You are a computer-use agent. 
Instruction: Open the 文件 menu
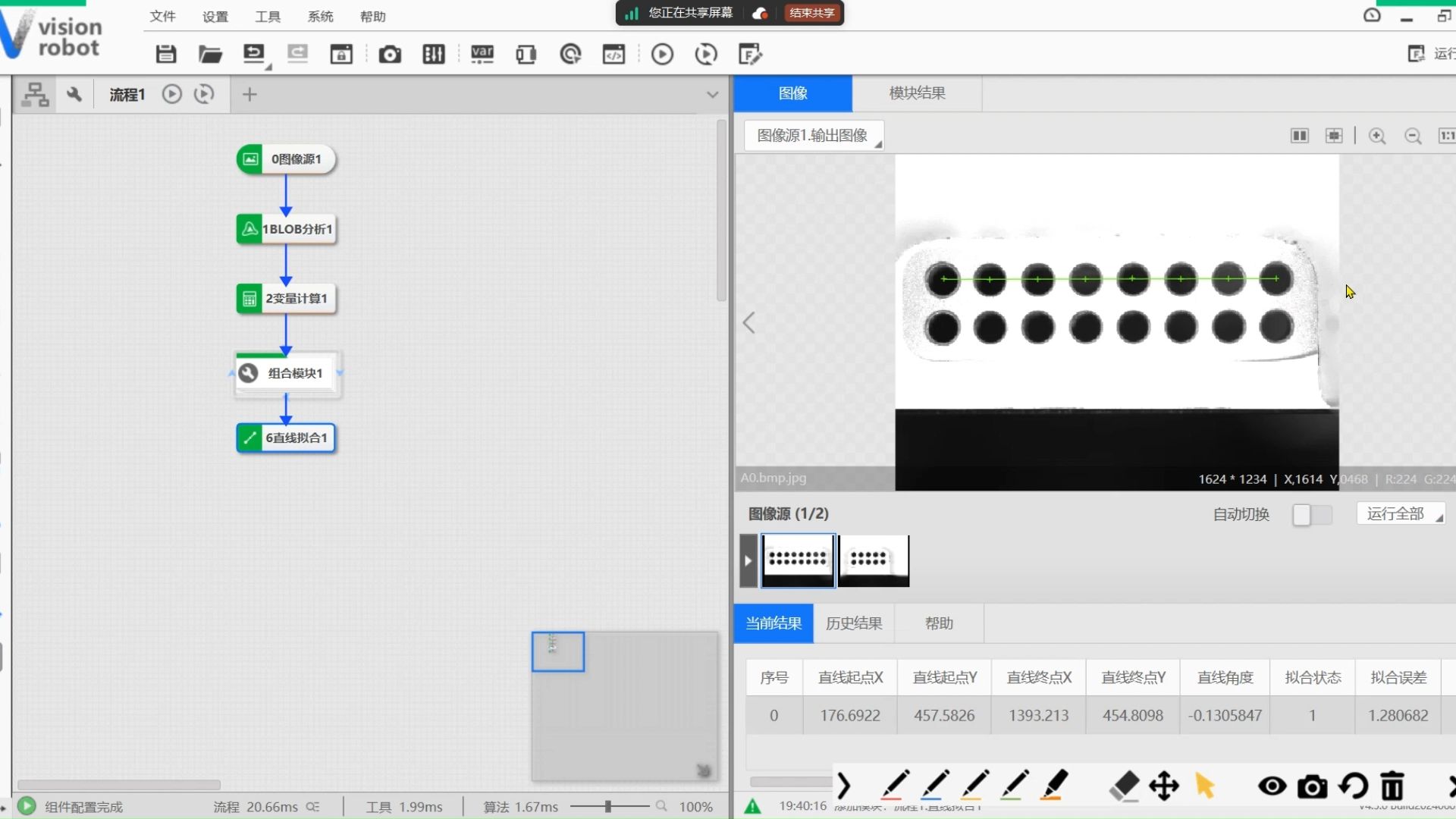tap(162, 16)
